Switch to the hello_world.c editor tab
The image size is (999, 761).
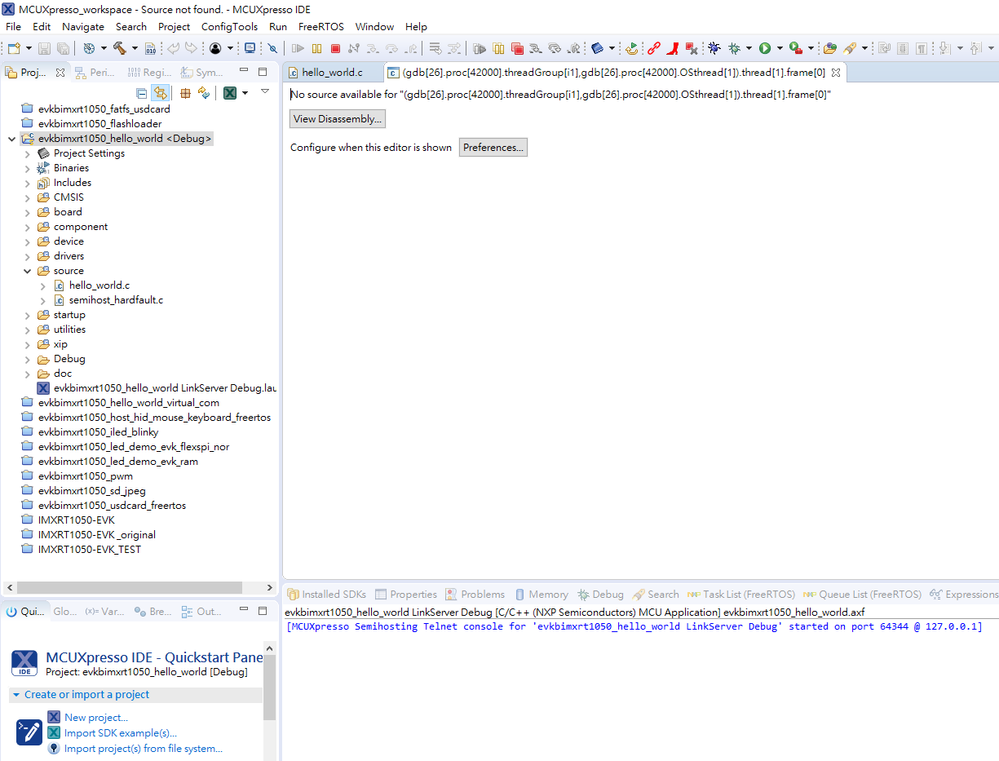point(332,73)
